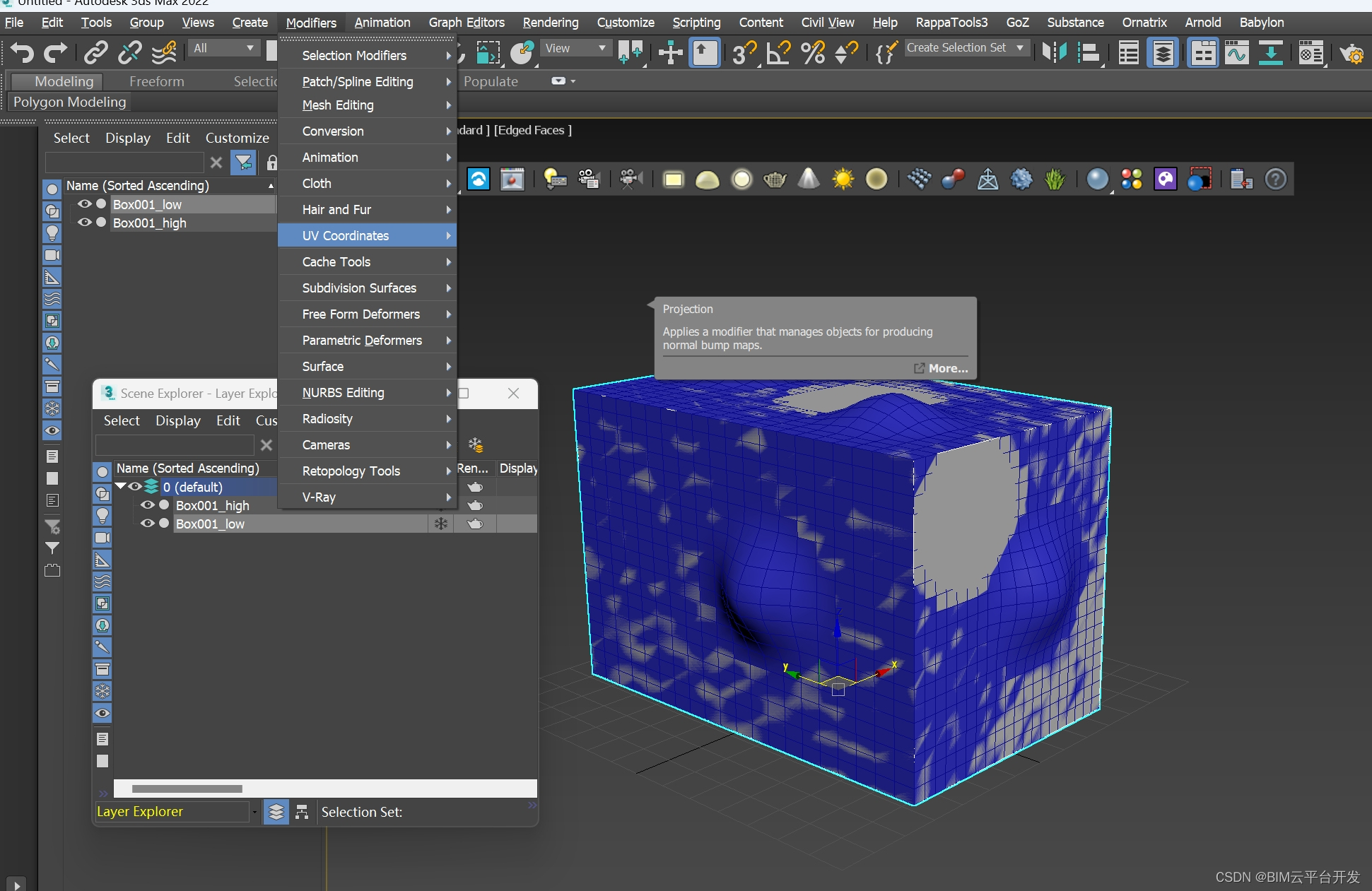Select the Select and Move cross tool
1372x891 pixels.
(x=670, y=53)
